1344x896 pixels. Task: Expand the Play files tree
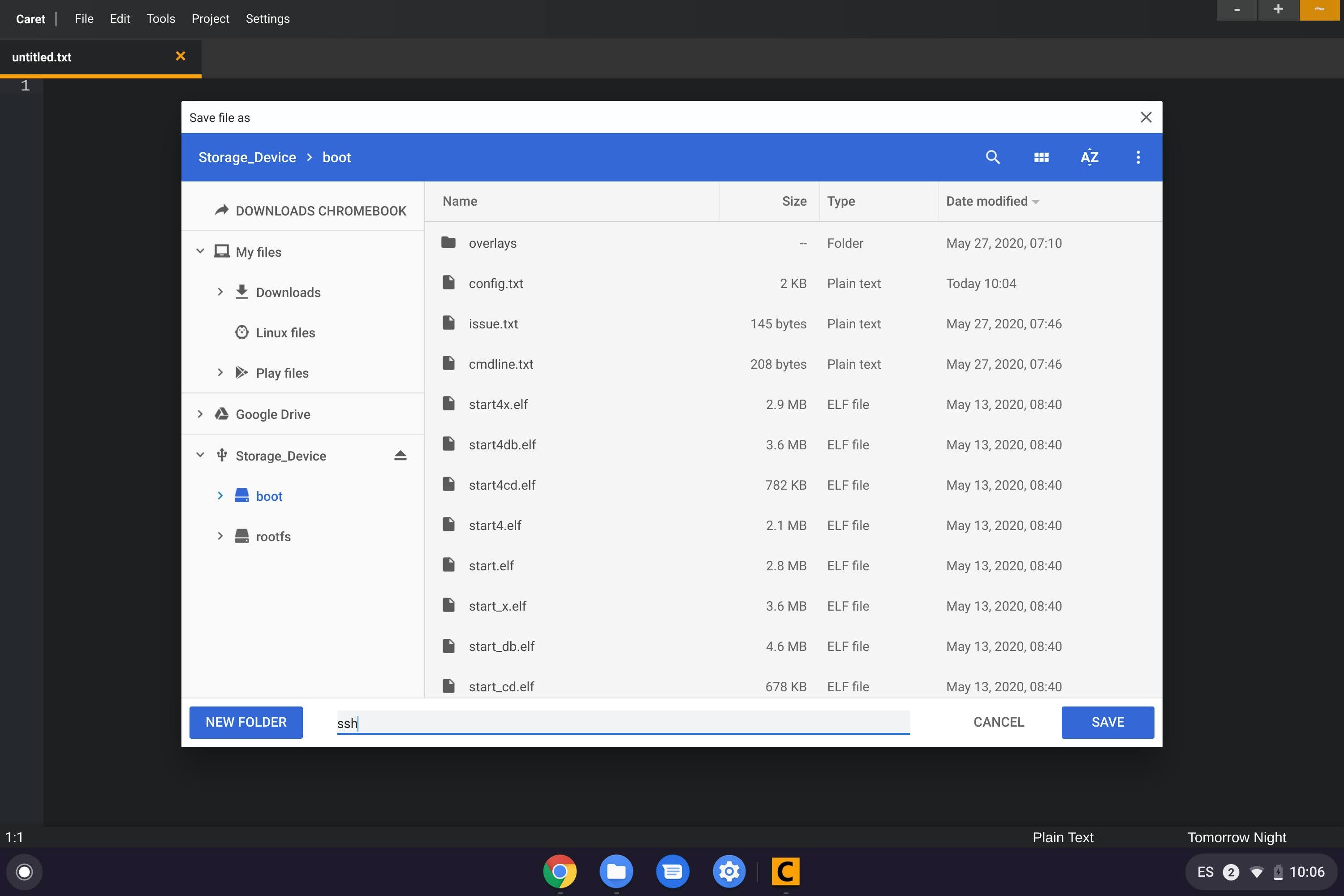point(220,372)
